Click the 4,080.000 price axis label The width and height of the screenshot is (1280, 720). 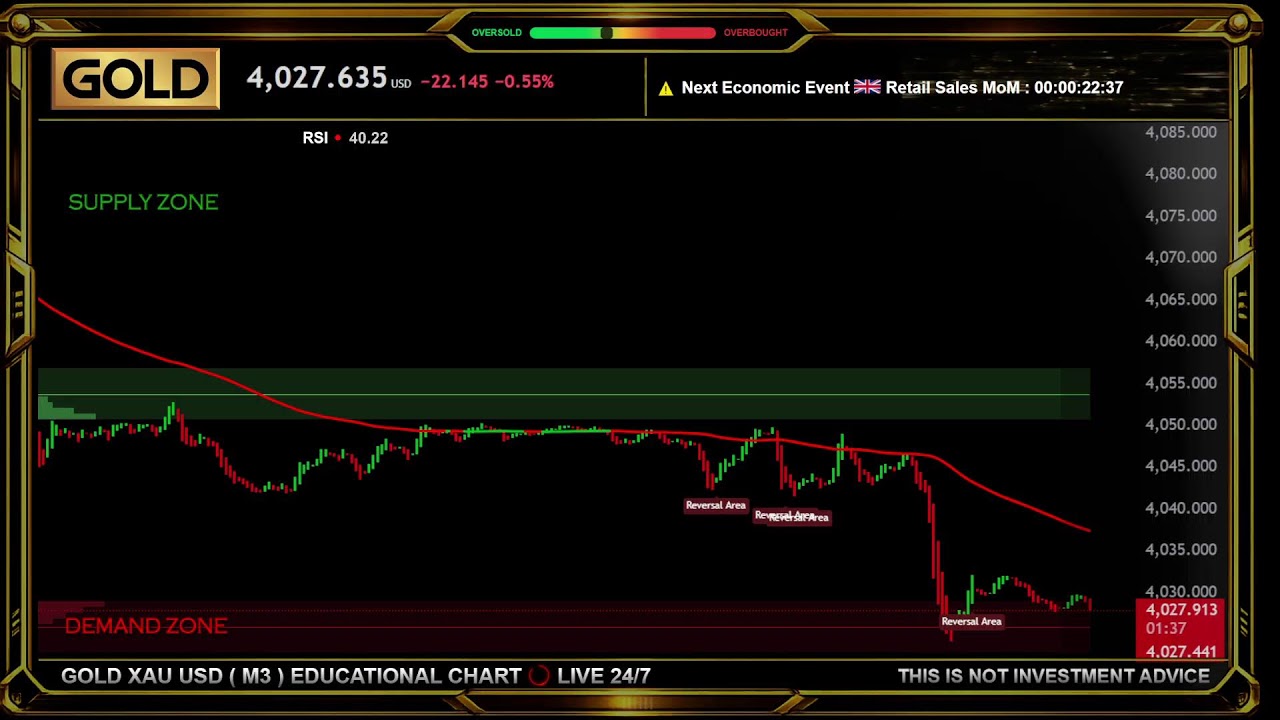point(1181,174)
